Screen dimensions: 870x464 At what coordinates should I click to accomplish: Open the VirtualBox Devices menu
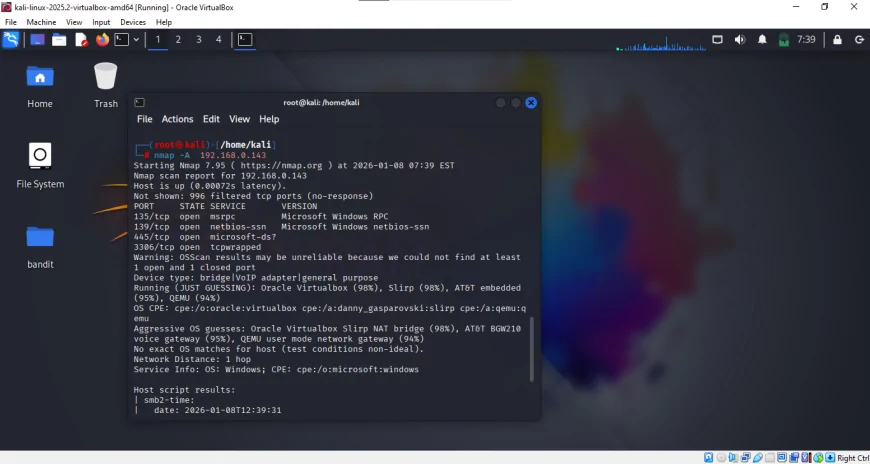[132, 22]
